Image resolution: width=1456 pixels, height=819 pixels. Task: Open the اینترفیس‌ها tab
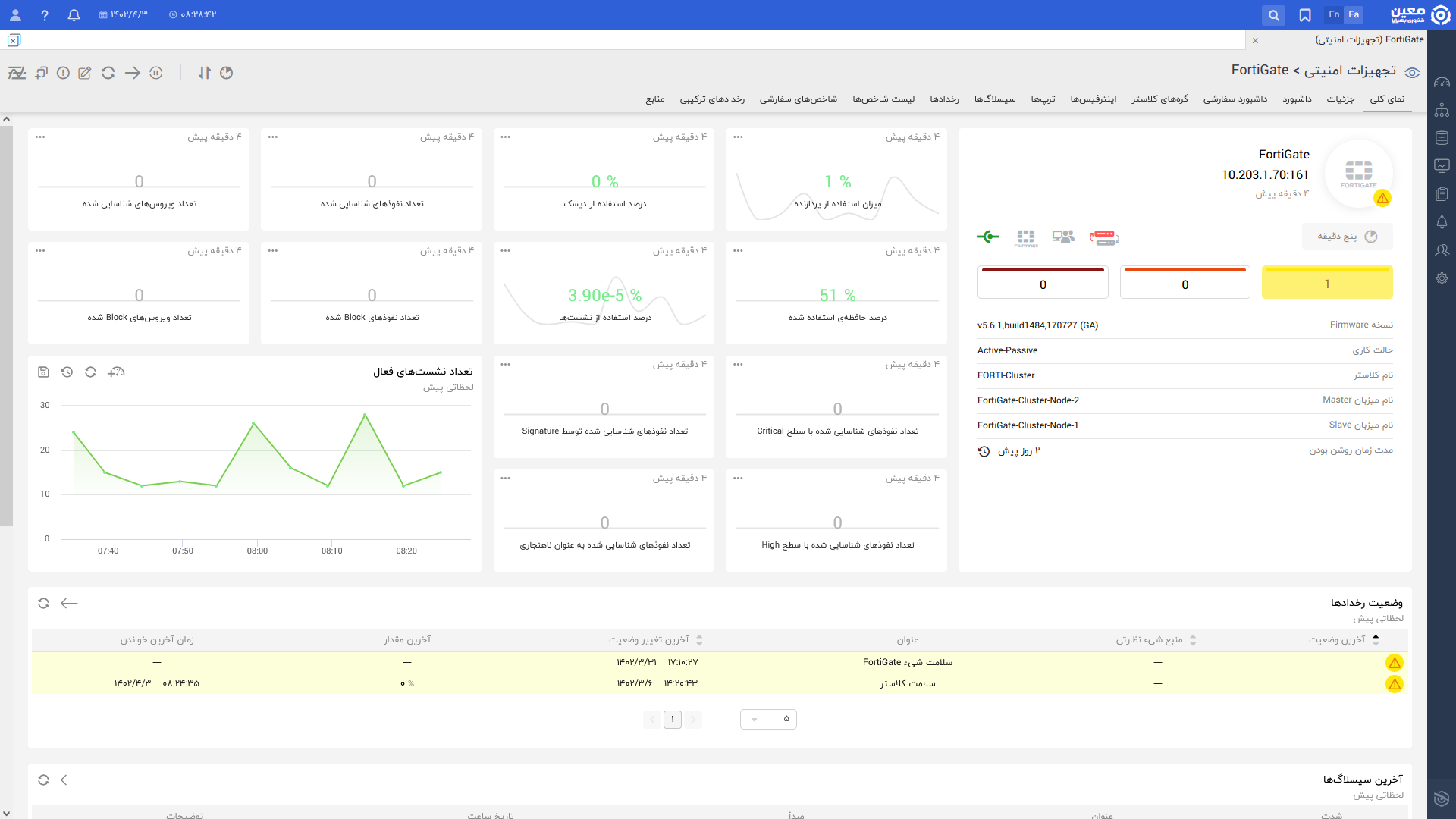pos(1094,99)
